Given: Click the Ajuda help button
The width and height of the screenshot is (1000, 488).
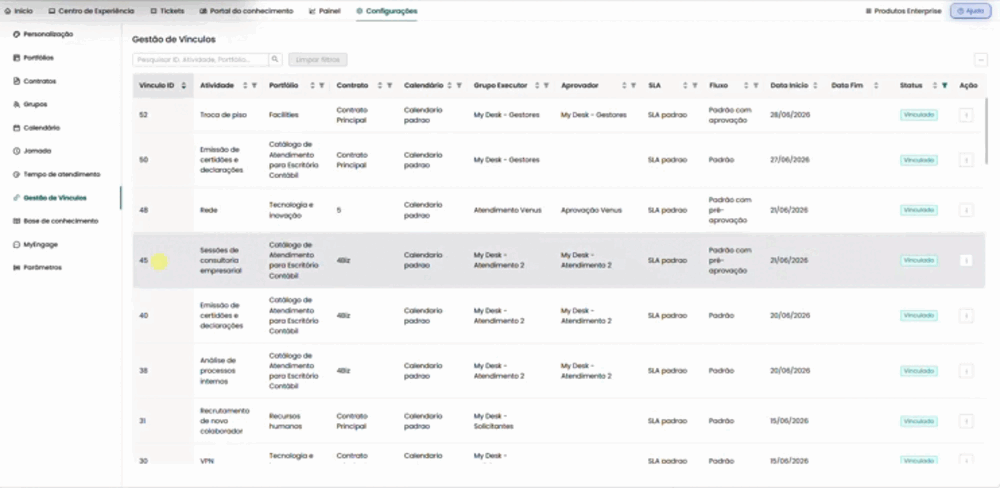Looking at the screenshot, I should coord(971,11).
